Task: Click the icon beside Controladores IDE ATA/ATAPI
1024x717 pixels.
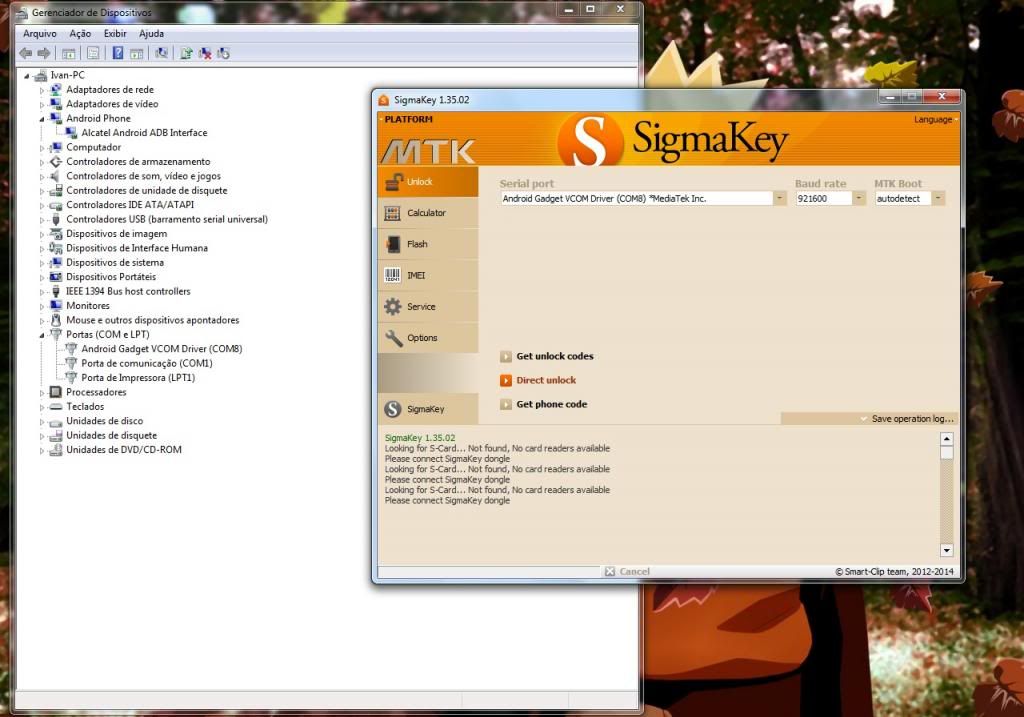Action: pos(56,205)
